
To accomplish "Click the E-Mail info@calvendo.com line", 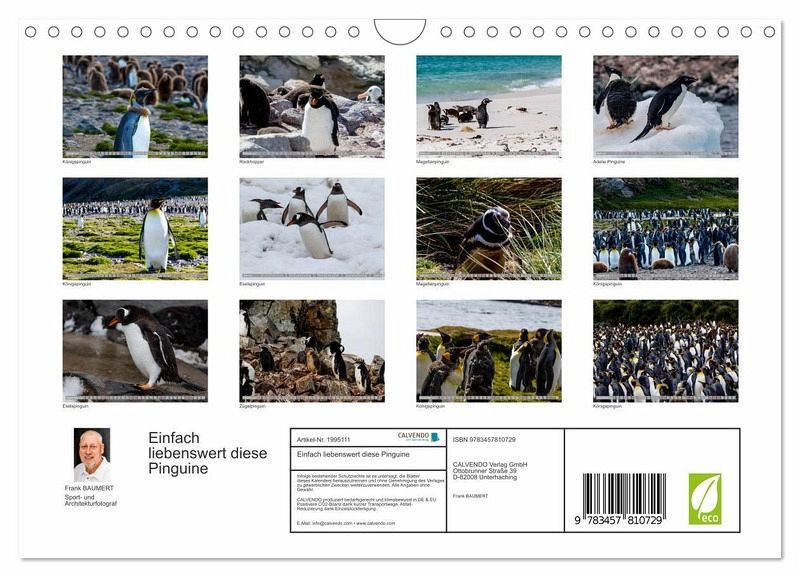I will pos(346,523).
